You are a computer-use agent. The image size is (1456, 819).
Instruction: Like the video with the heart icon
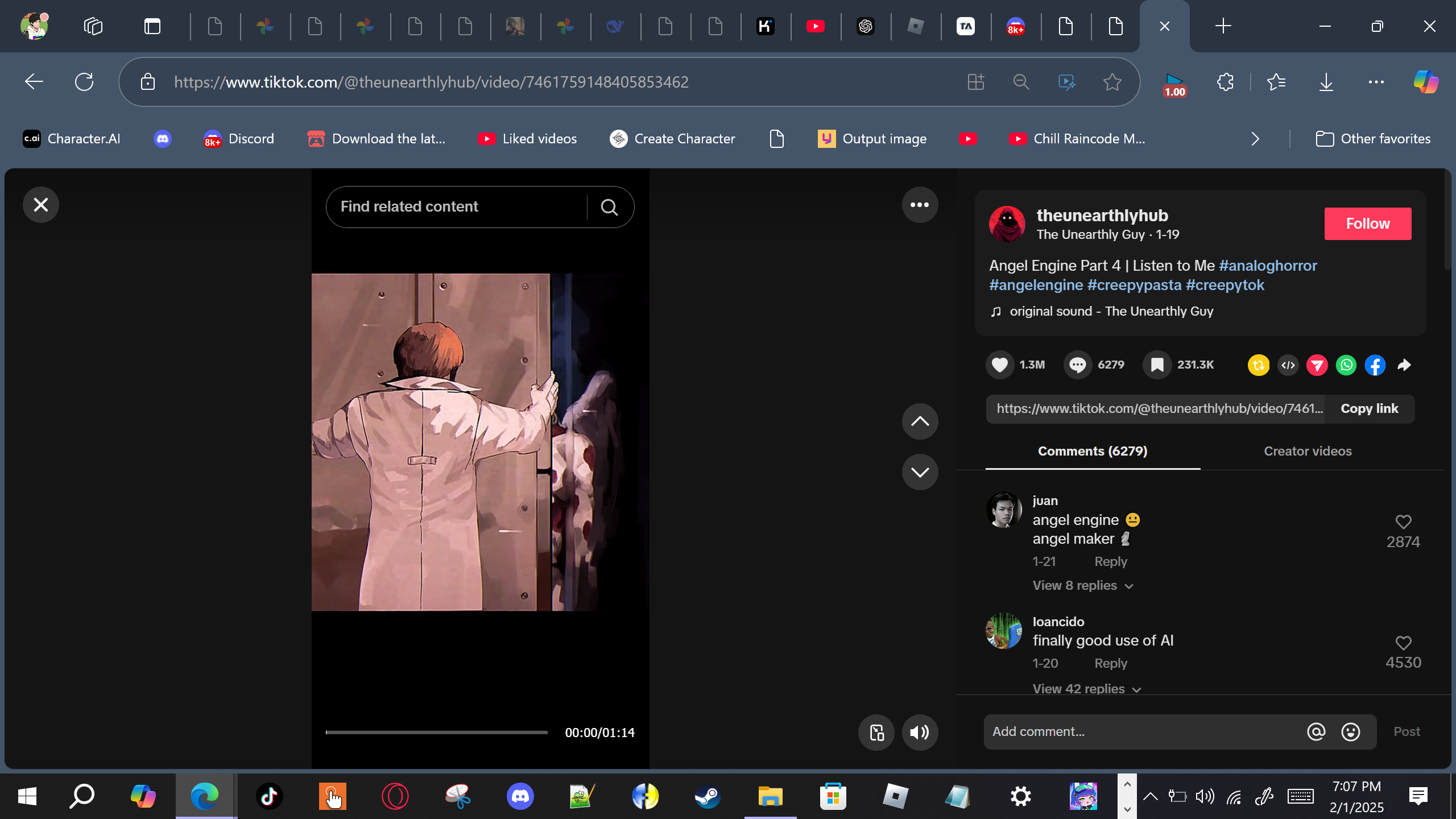click(x=999, y=365)
